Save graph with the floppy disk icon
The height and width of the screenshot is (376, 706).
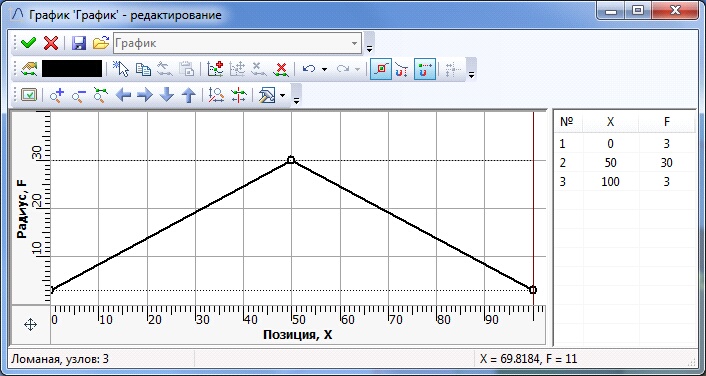[80, 43]
